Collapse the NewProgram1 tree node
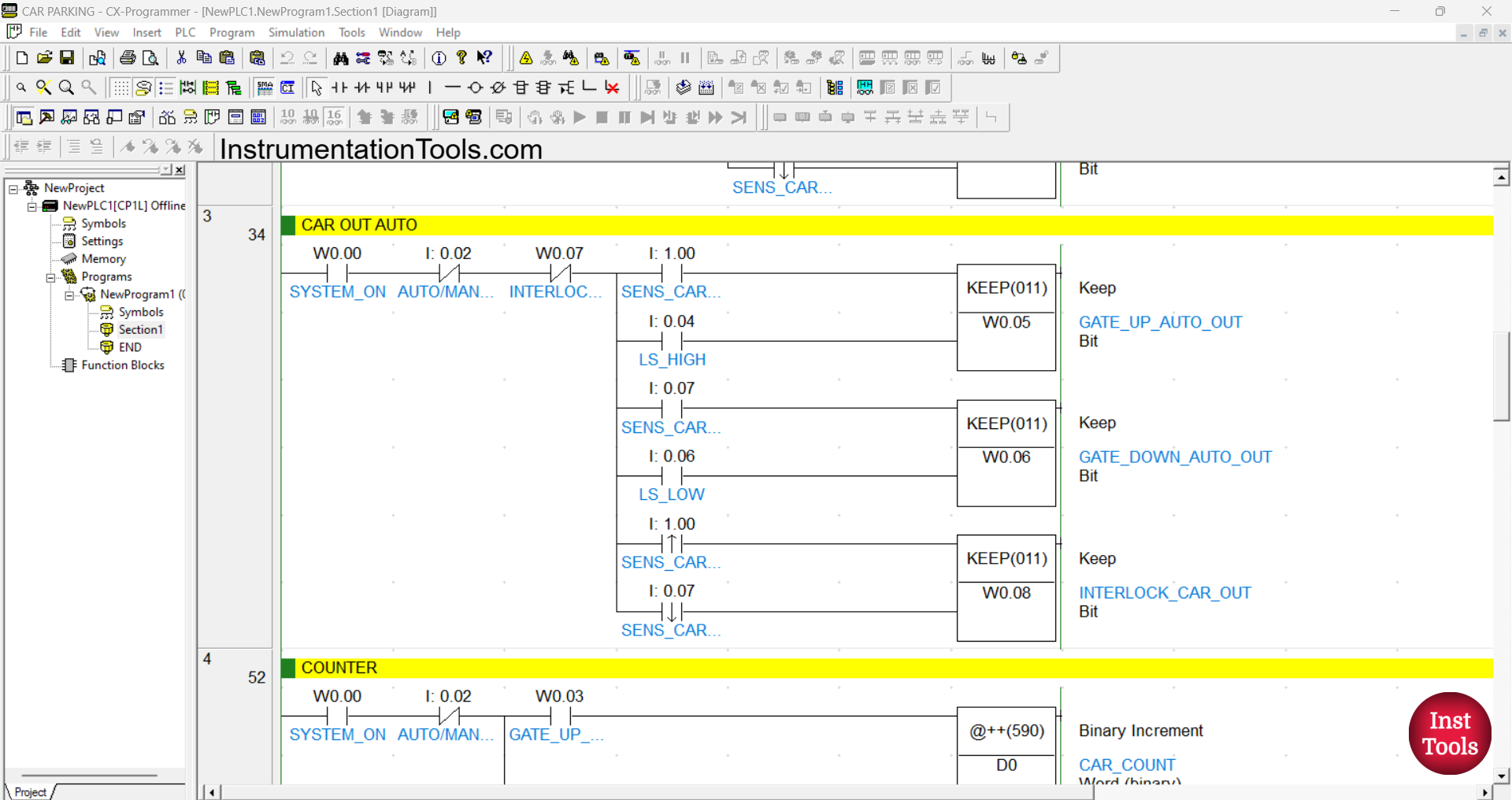This screenshot has height=800, width=1512. click(69, 295)
